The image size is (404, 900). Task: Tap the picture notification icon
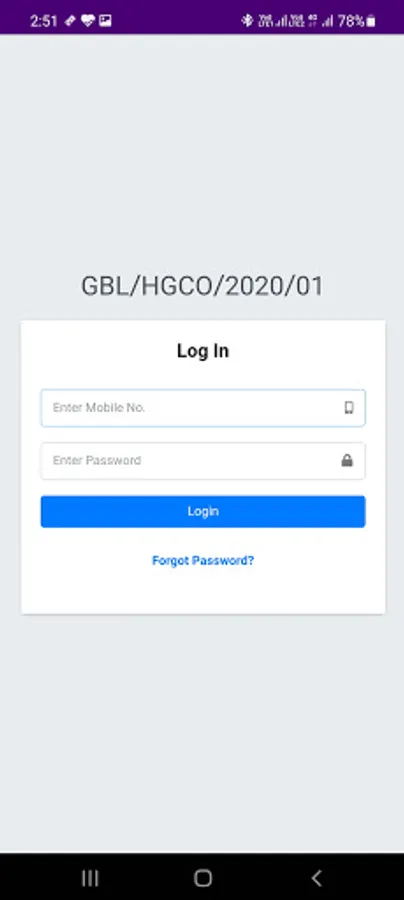pos(105,21)
